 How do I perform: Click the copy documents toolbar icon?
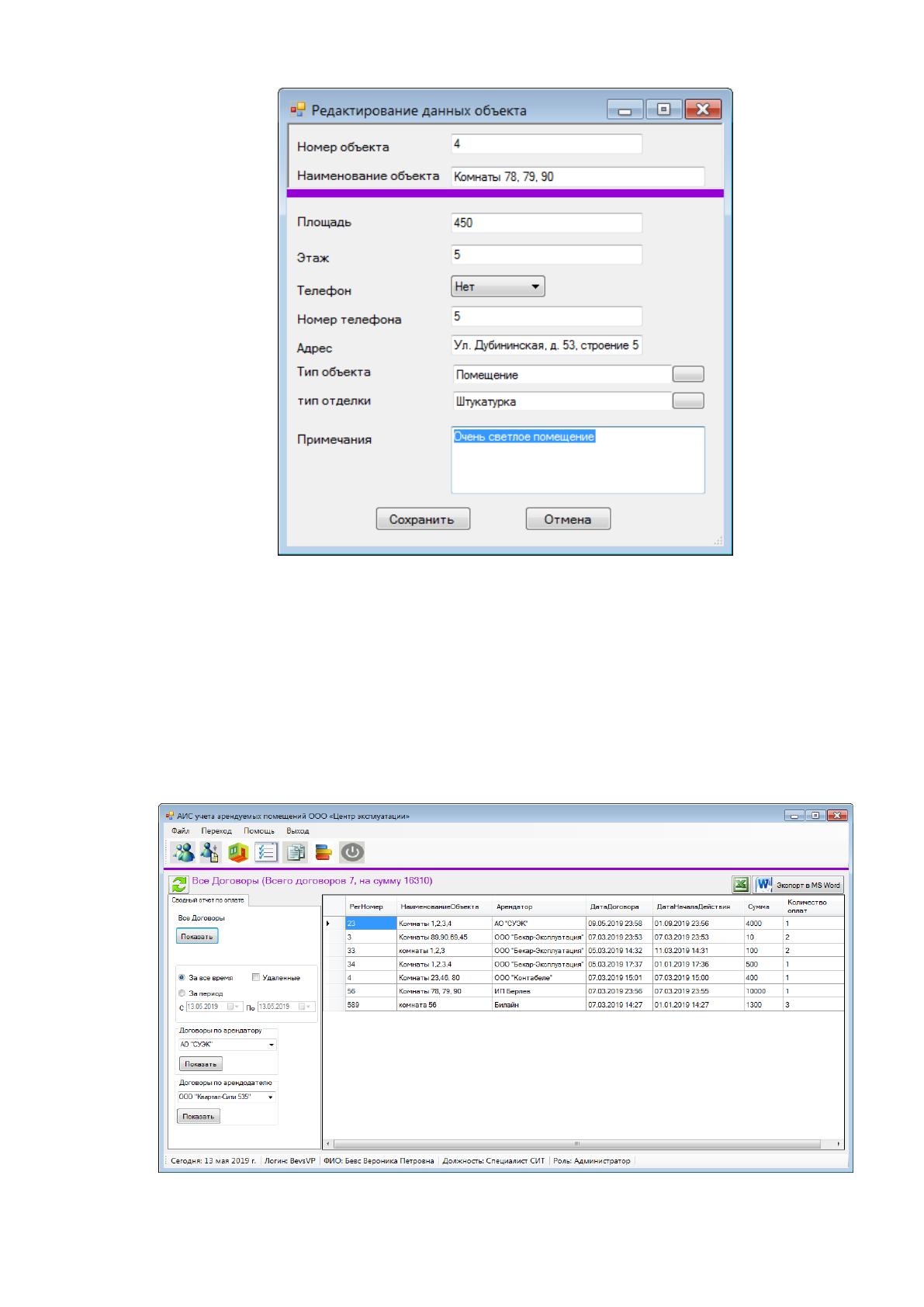coord(295,852)
